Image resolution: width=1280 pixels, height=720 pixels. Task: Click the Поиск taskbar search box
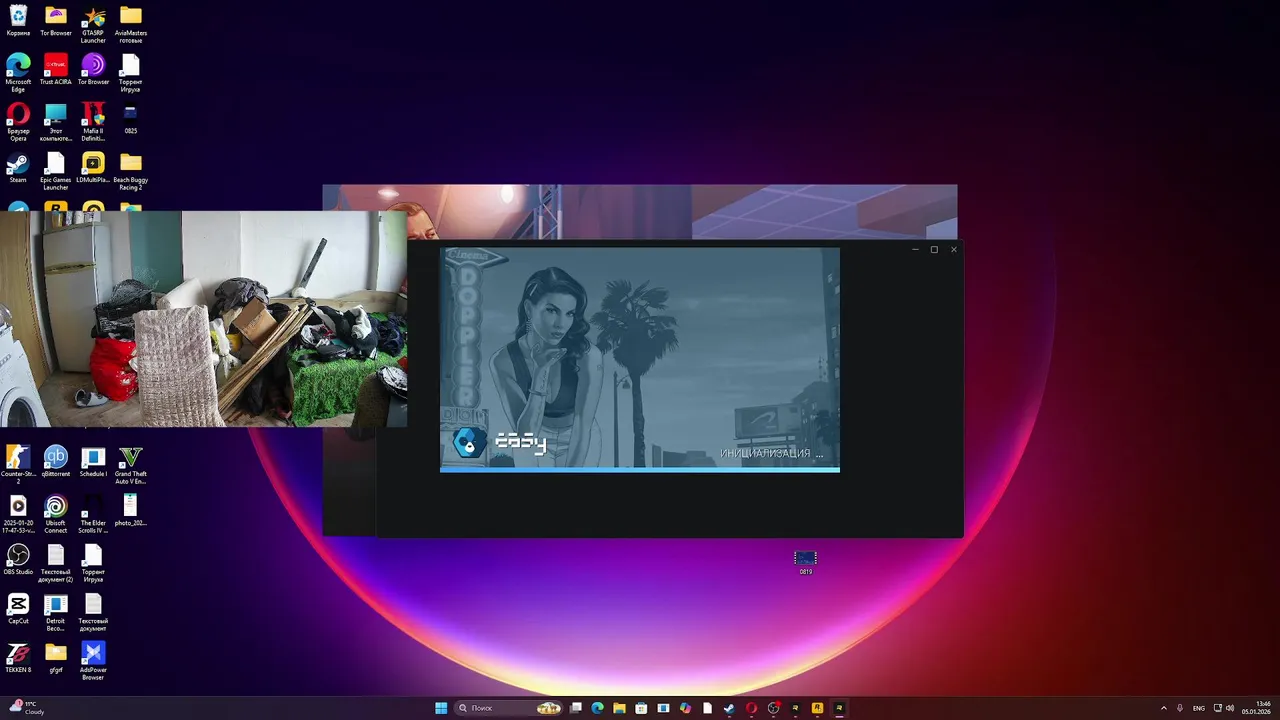click(508, 708)
